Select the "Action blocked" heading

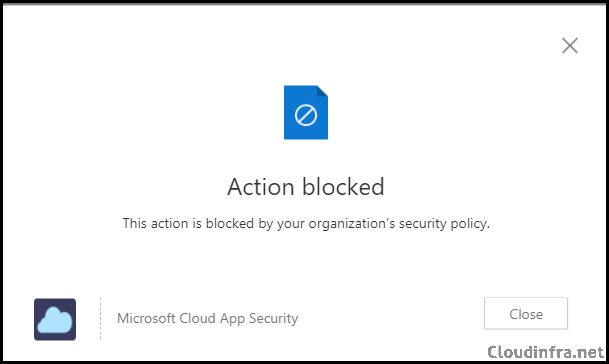pyautogui.click(x=306, y=187)
